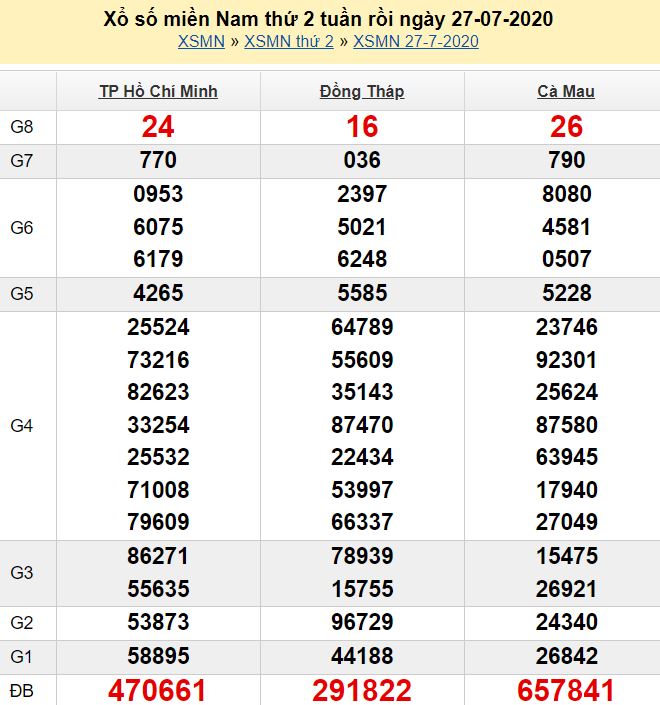Screen dimensions: 660x705
Task: Select G6 number 8080
Action: (x=566, y=194)
